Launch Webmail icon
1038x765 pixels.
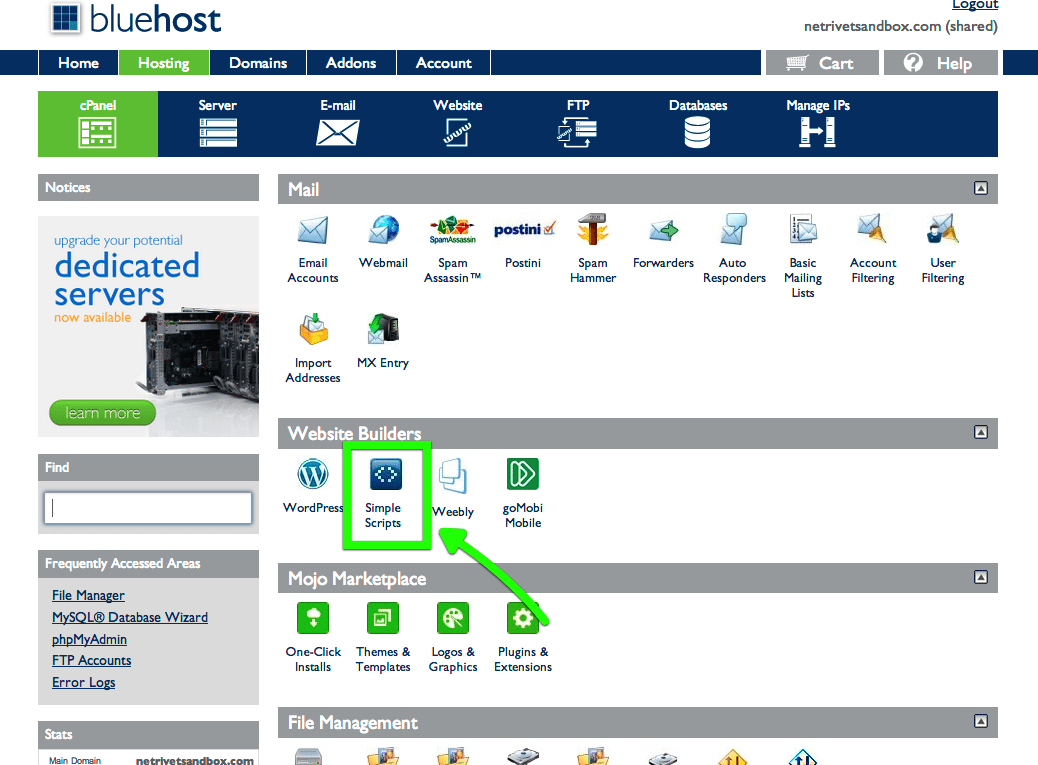point(383,242)
